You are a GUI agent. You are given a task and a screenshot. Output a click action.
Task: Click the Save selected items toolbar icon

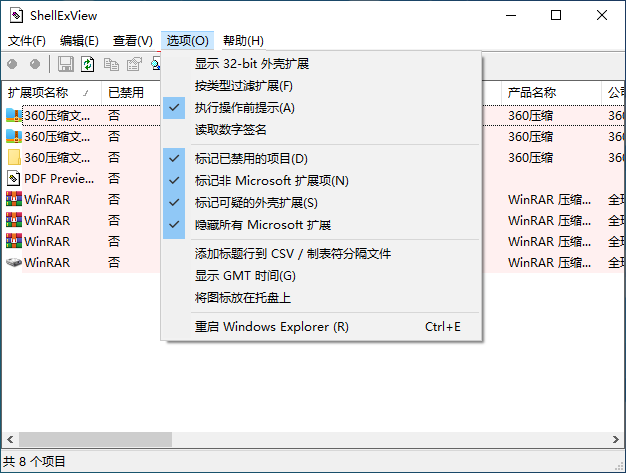(x=66, y=64)
